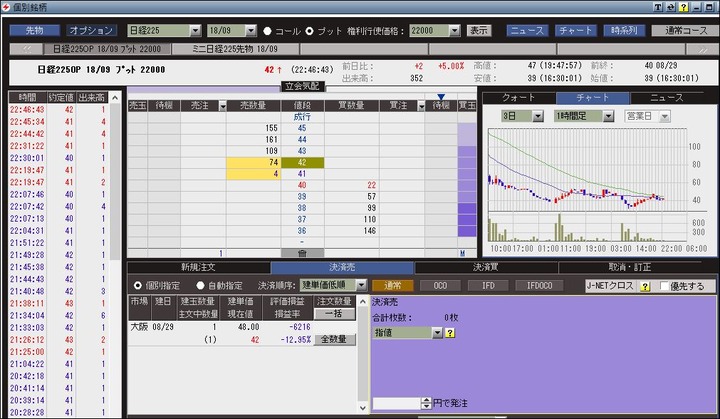
Task: Enable the 優先する checkbox
Action: [x=664, y=286]
